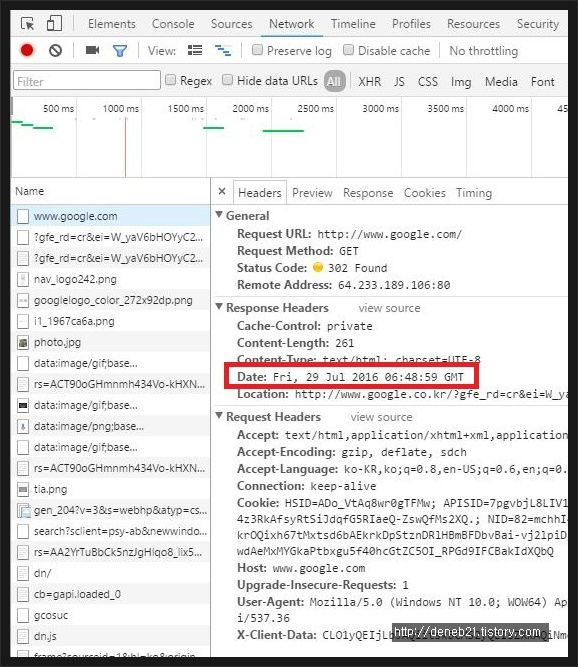The width and height of the screenshot is (578, 667).
Task: Select the tia.png request row
Action: (111, 490)
